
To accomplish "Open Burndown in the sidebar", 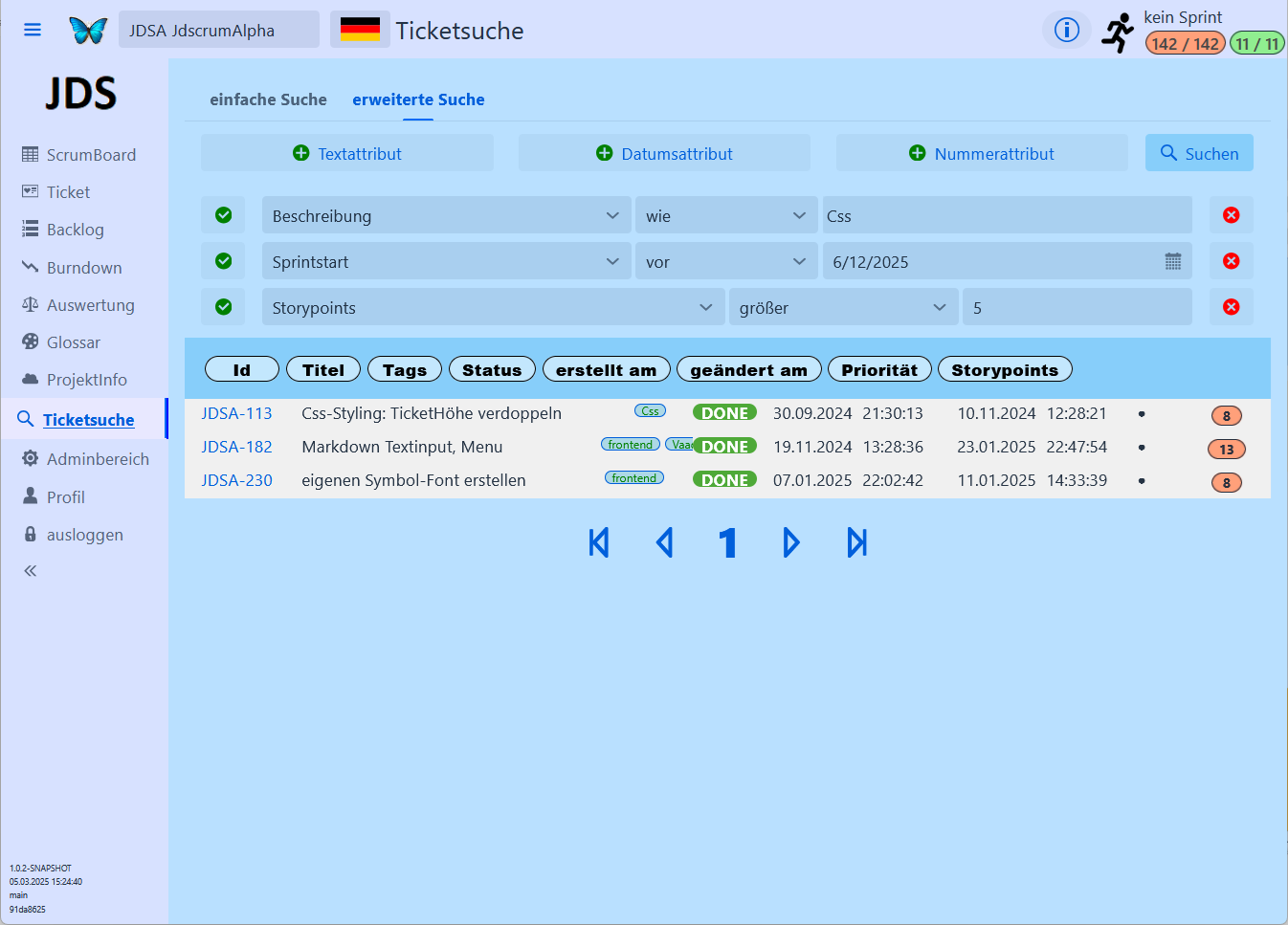I will click(x=84, y=268).
